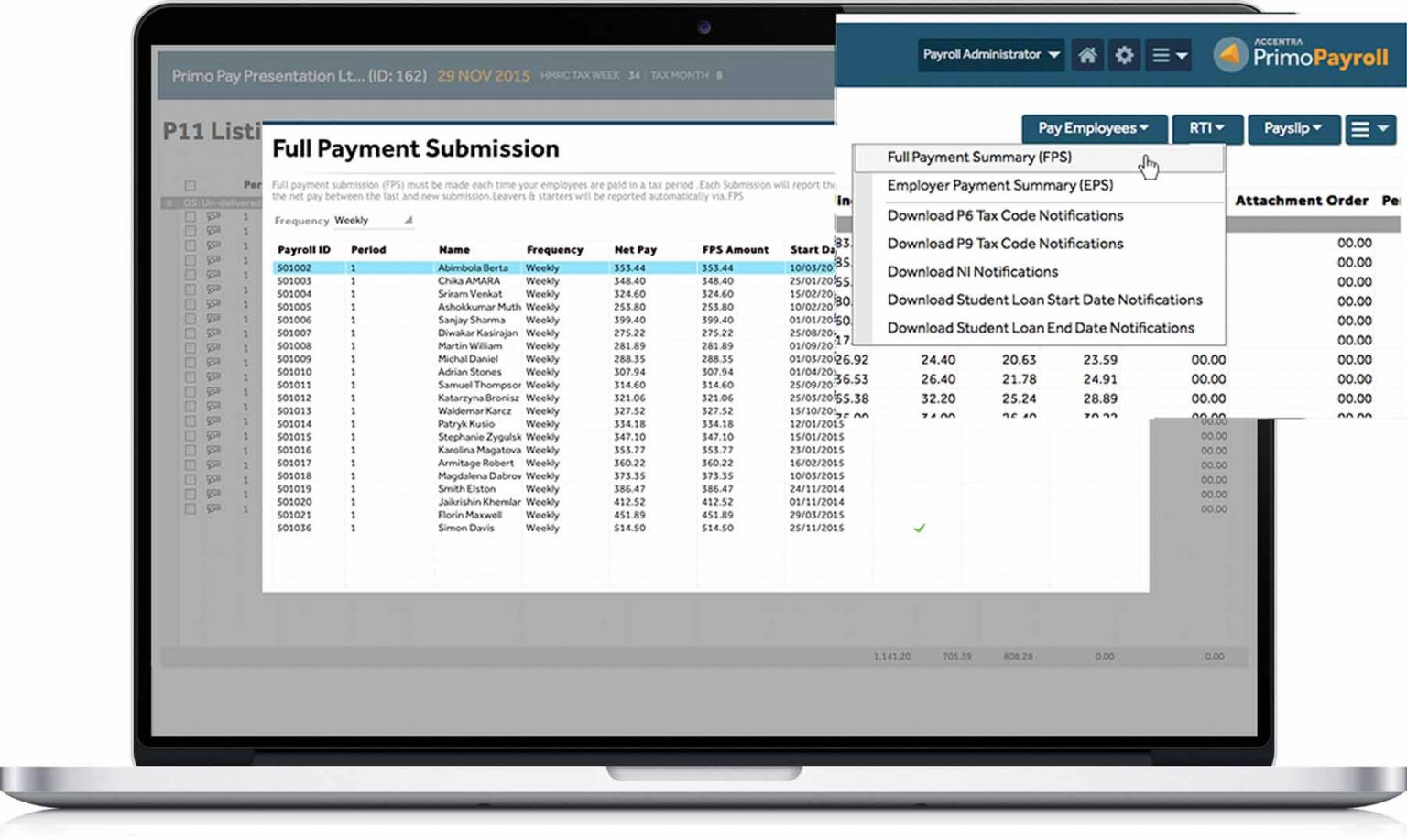
Task: Click payroll ID 501020
Action: [x=294, y=502]
